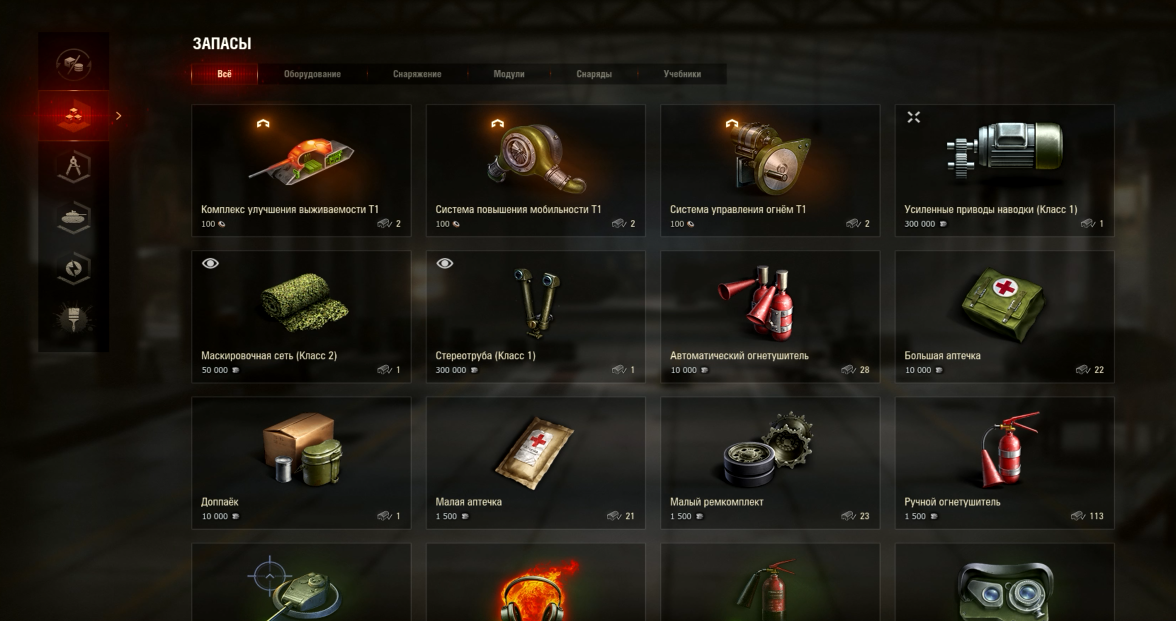
Task: Click the crossed-arrows icon on Усиленные приводы наводки
Action: [914, 117]
